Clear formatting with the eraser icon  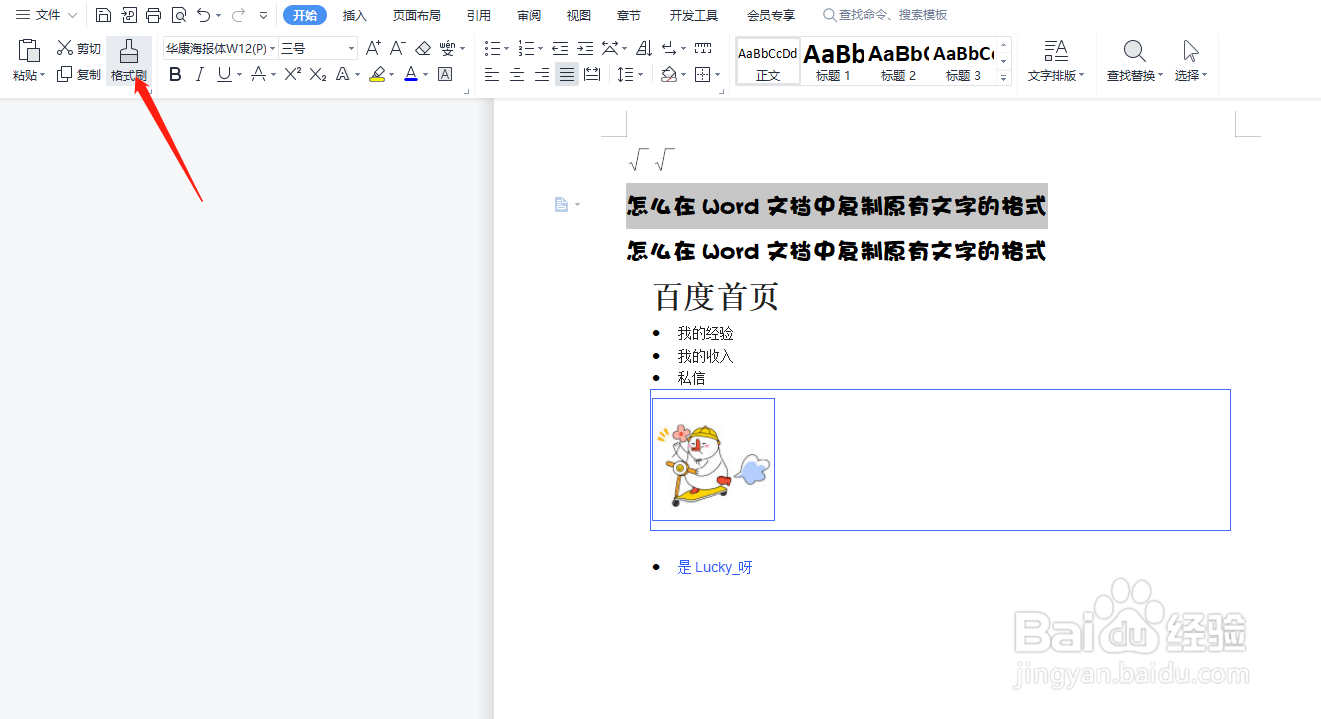(x=423, y=48)
